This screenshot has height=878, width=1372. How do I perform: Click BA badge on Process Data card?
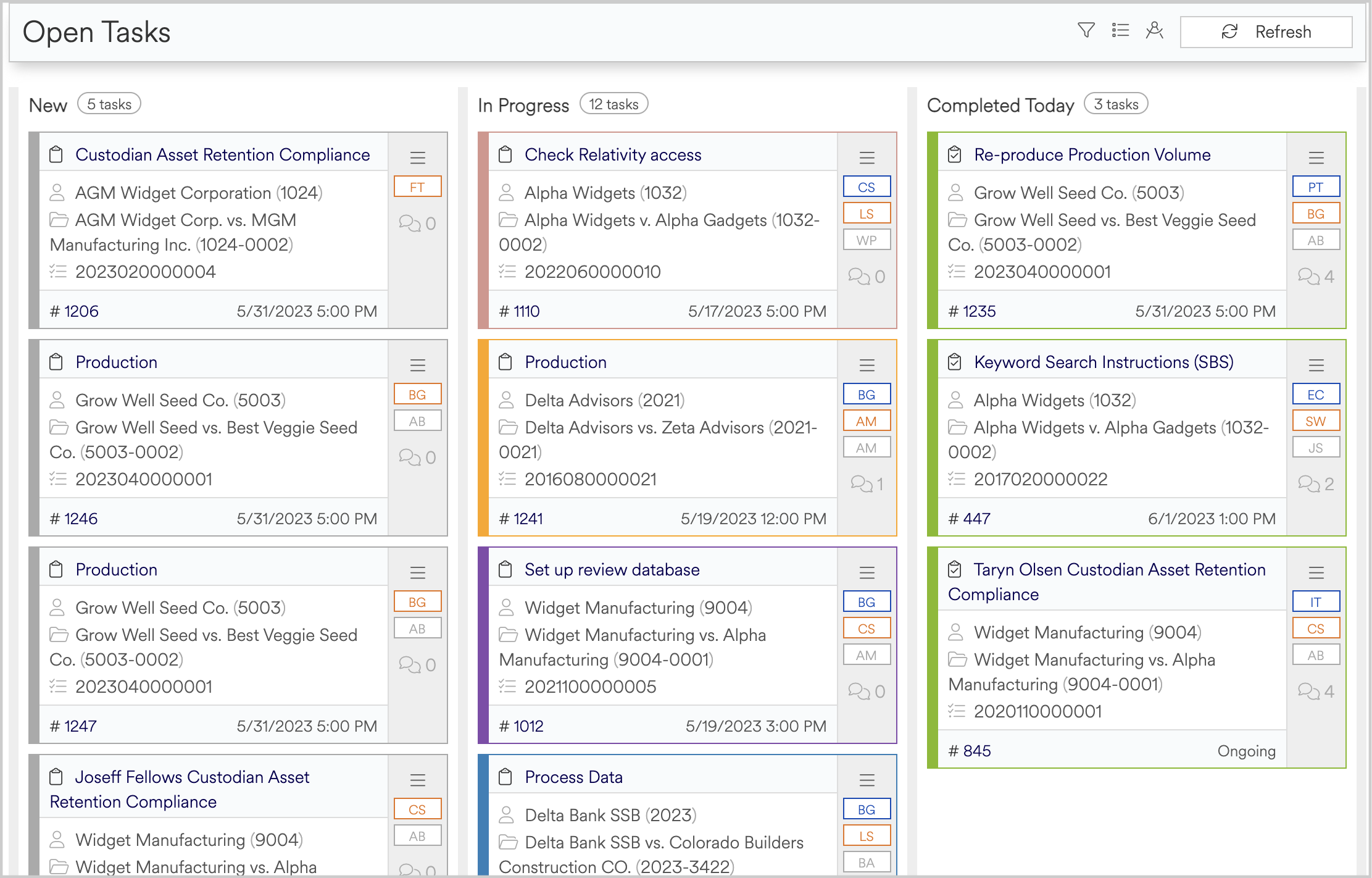tap(867, 862)
